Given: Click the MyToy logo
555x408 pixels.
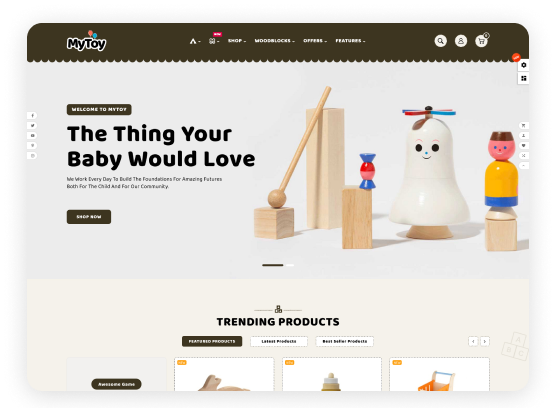Looking at the screenshot, I should [86, 41].
